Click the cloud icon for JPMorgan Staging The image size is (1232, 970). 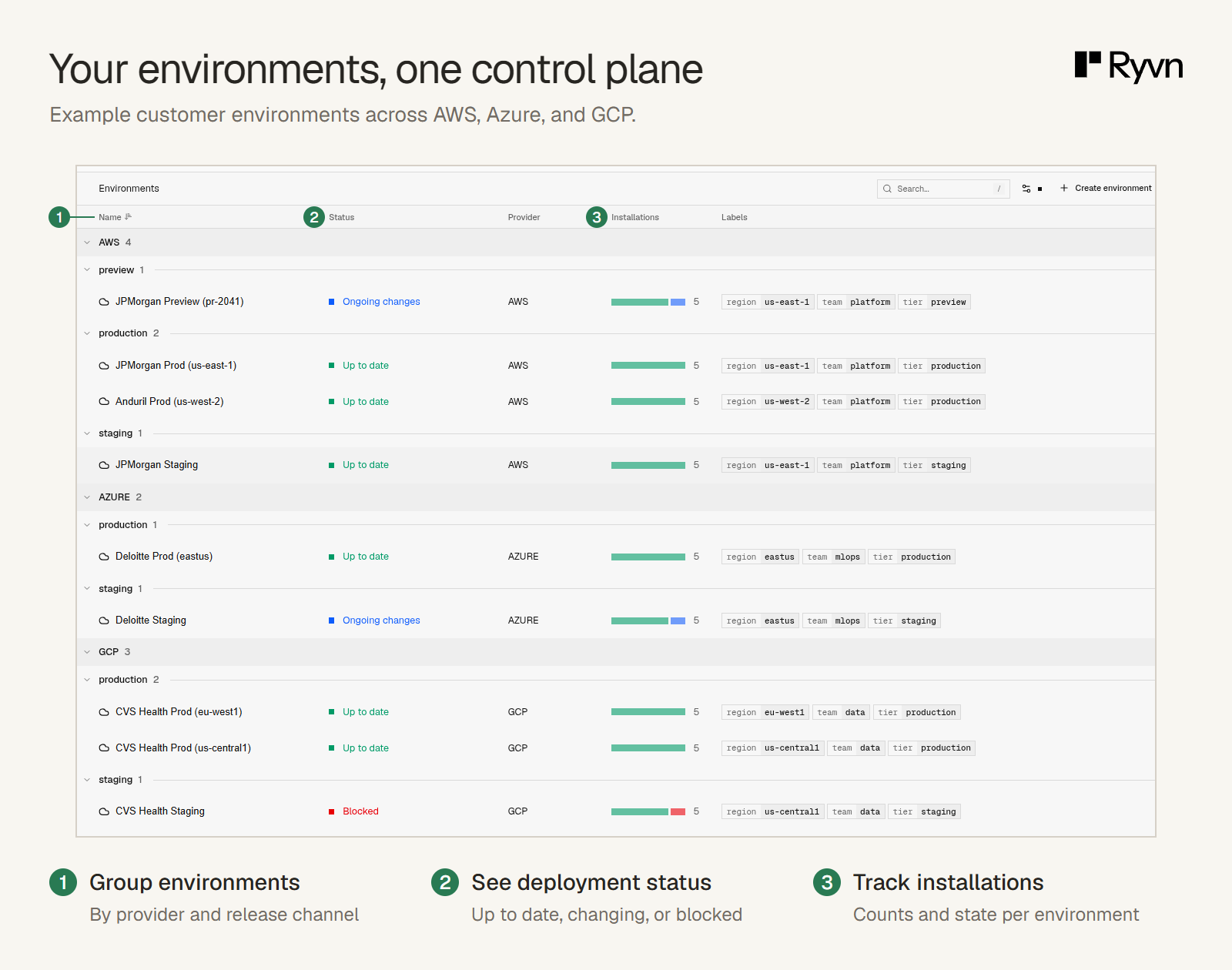pyautogui.click(x=104, y=465)
